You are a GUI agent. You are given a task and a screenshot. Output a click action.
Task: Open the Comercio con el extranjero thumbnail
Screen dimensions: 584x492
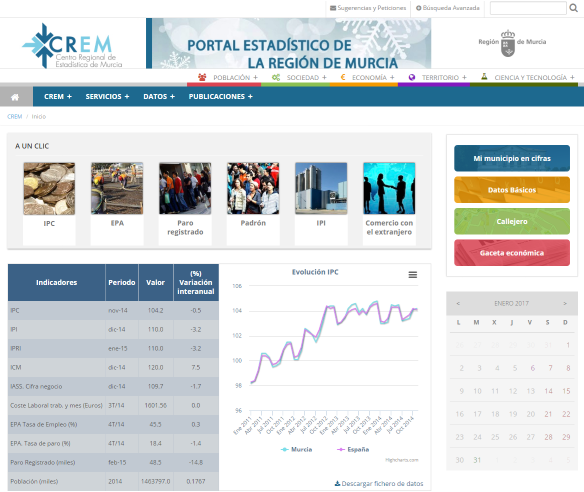389,188
